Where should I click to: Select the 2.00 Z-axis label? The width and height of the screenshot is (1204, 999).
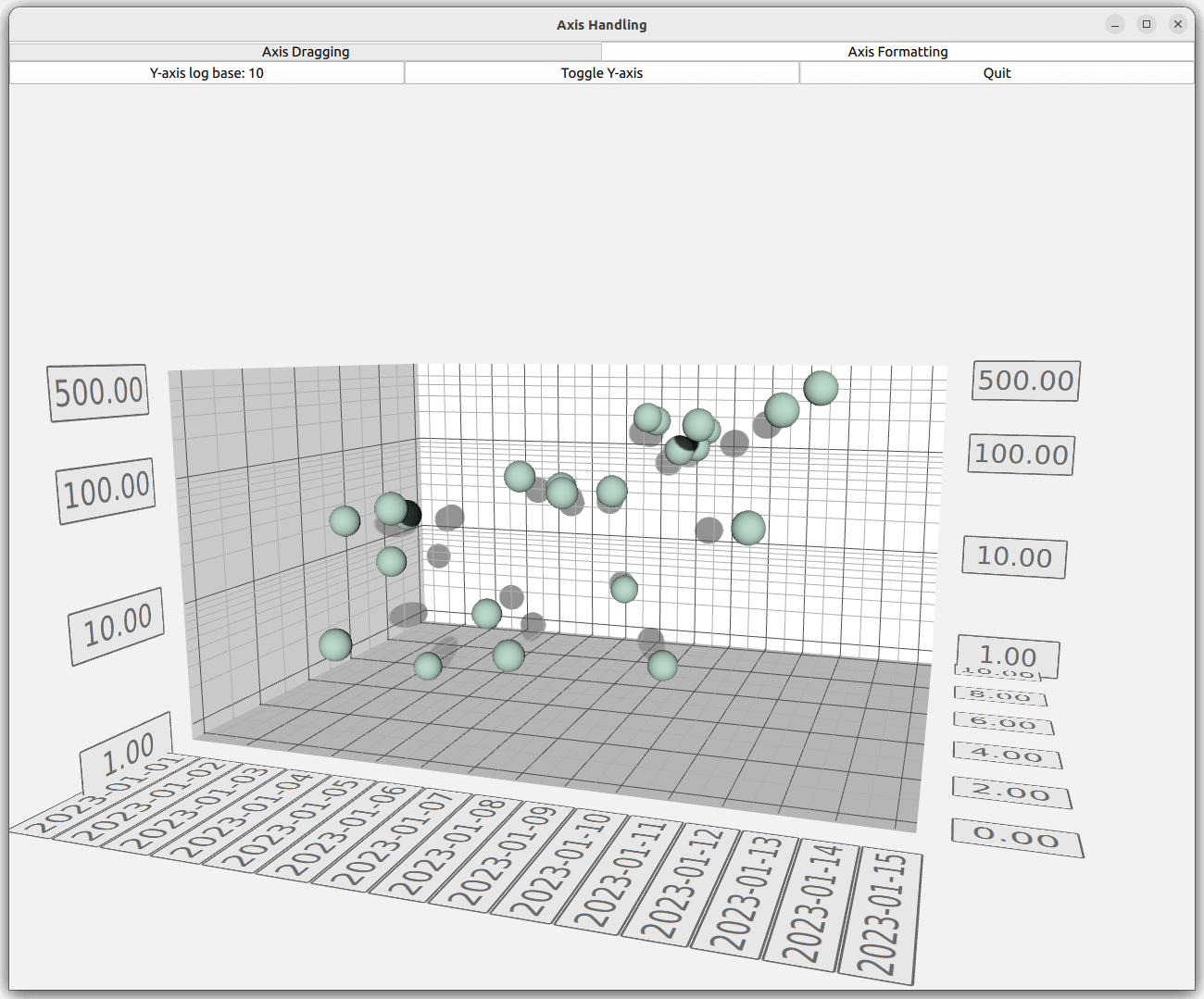tap(1010, 793)
